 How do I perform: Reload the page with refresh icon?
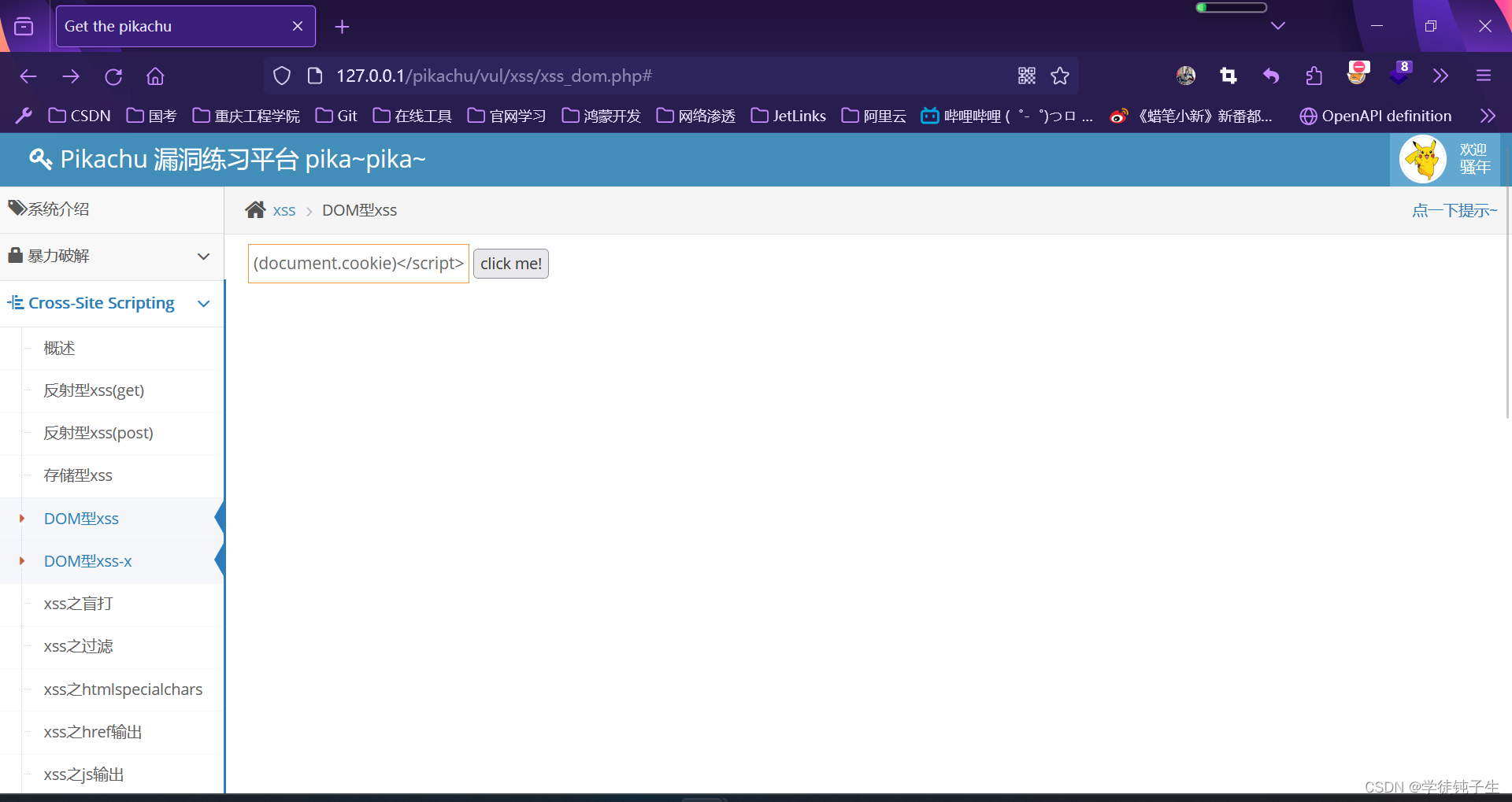[113, 76]
